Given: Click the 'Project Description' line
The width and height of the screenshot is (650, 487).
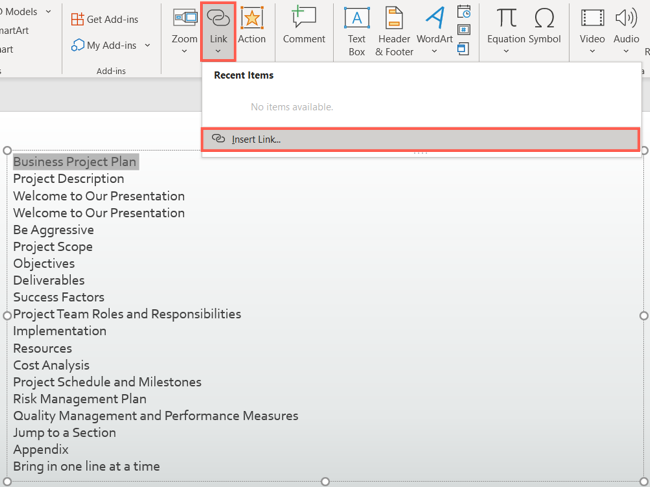Looking at the screenshot, I should pos(69,179).
